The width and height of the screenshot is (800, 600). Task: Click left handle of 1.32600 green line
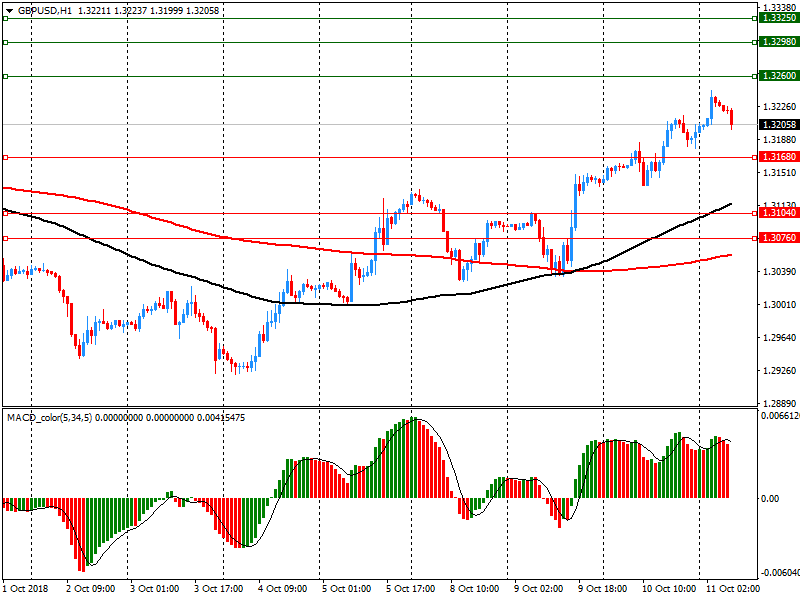coord(5,76)
